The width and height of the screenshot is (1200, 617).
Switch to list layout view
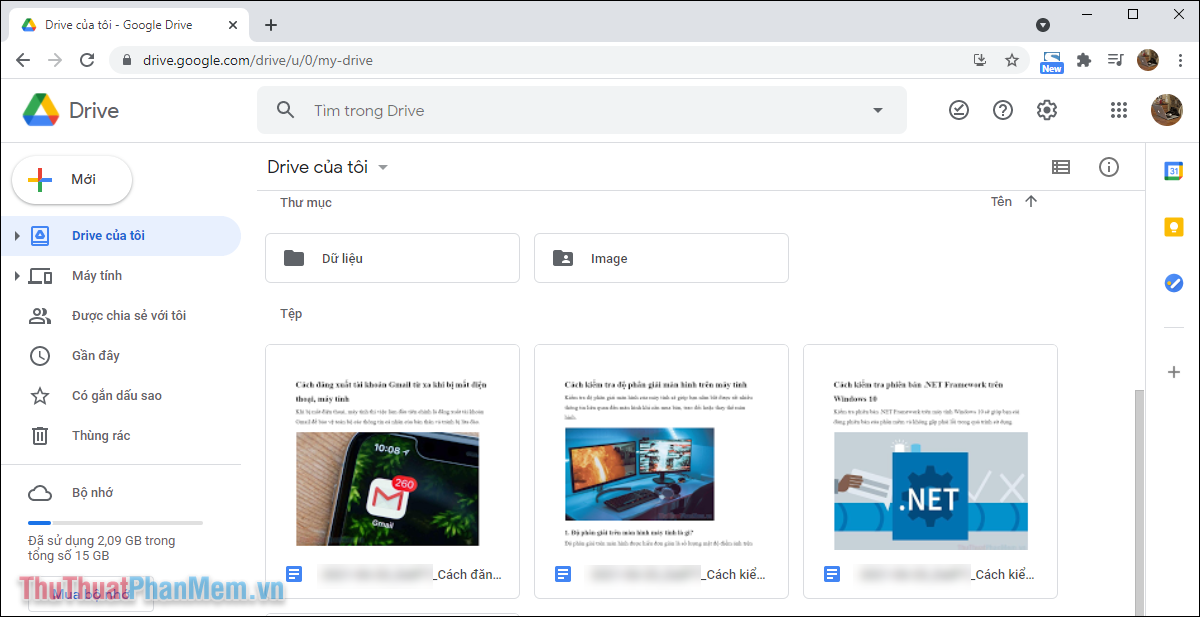(x=1061, y=167)
